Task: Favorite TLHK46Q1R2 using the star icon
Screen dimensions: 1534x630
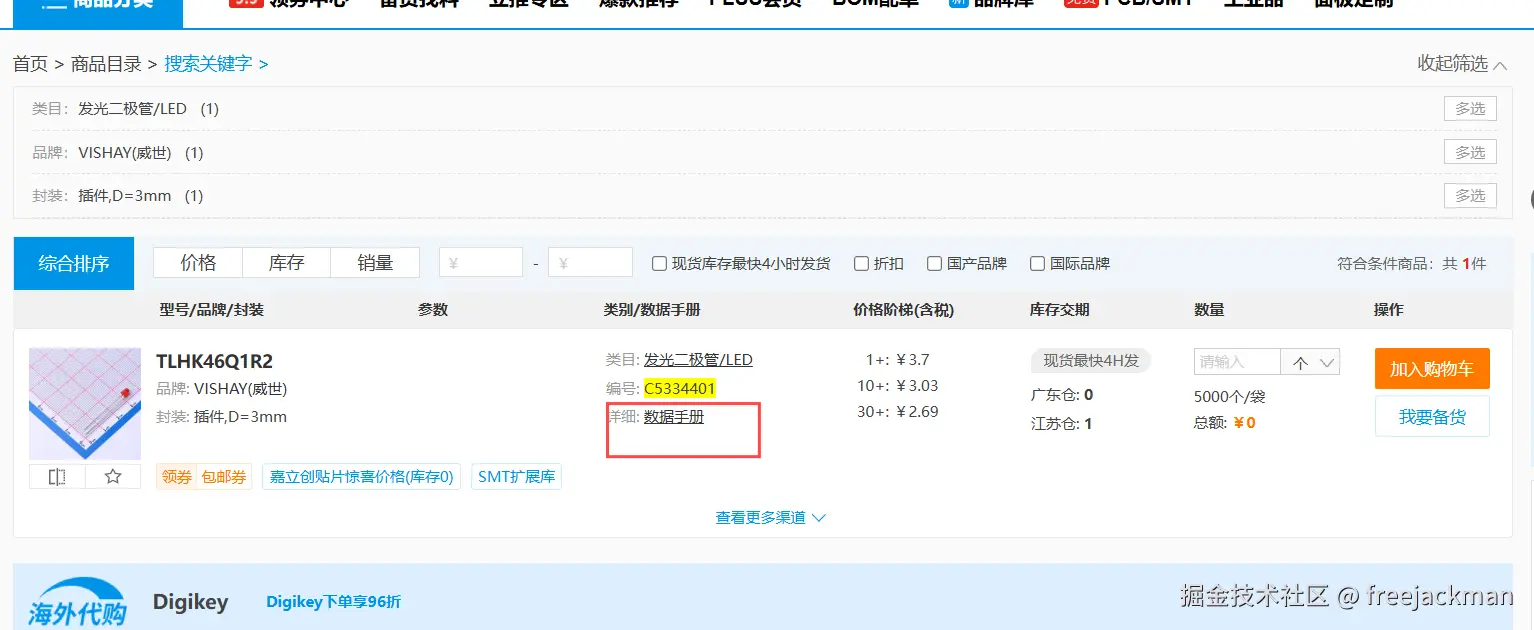Action: (113, 477)
